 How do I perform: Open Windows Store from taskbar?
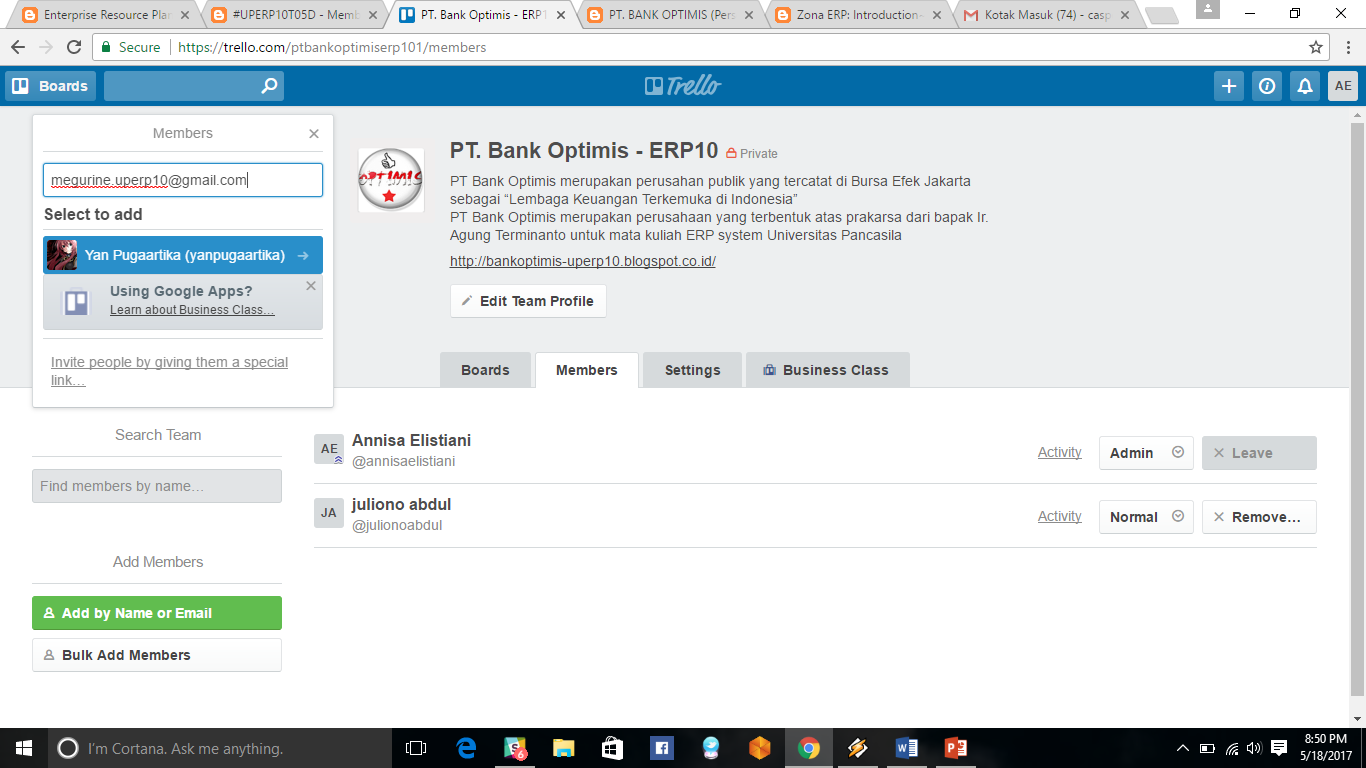pyautogui.click(x=613, y=748)
